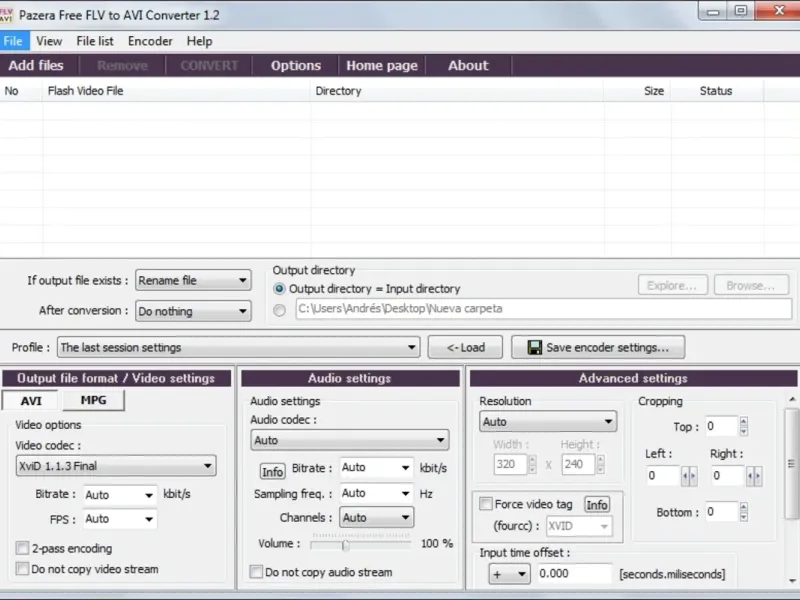Click the floppy disk save icon
The image size is (800, 600).
tap(534, 347)
